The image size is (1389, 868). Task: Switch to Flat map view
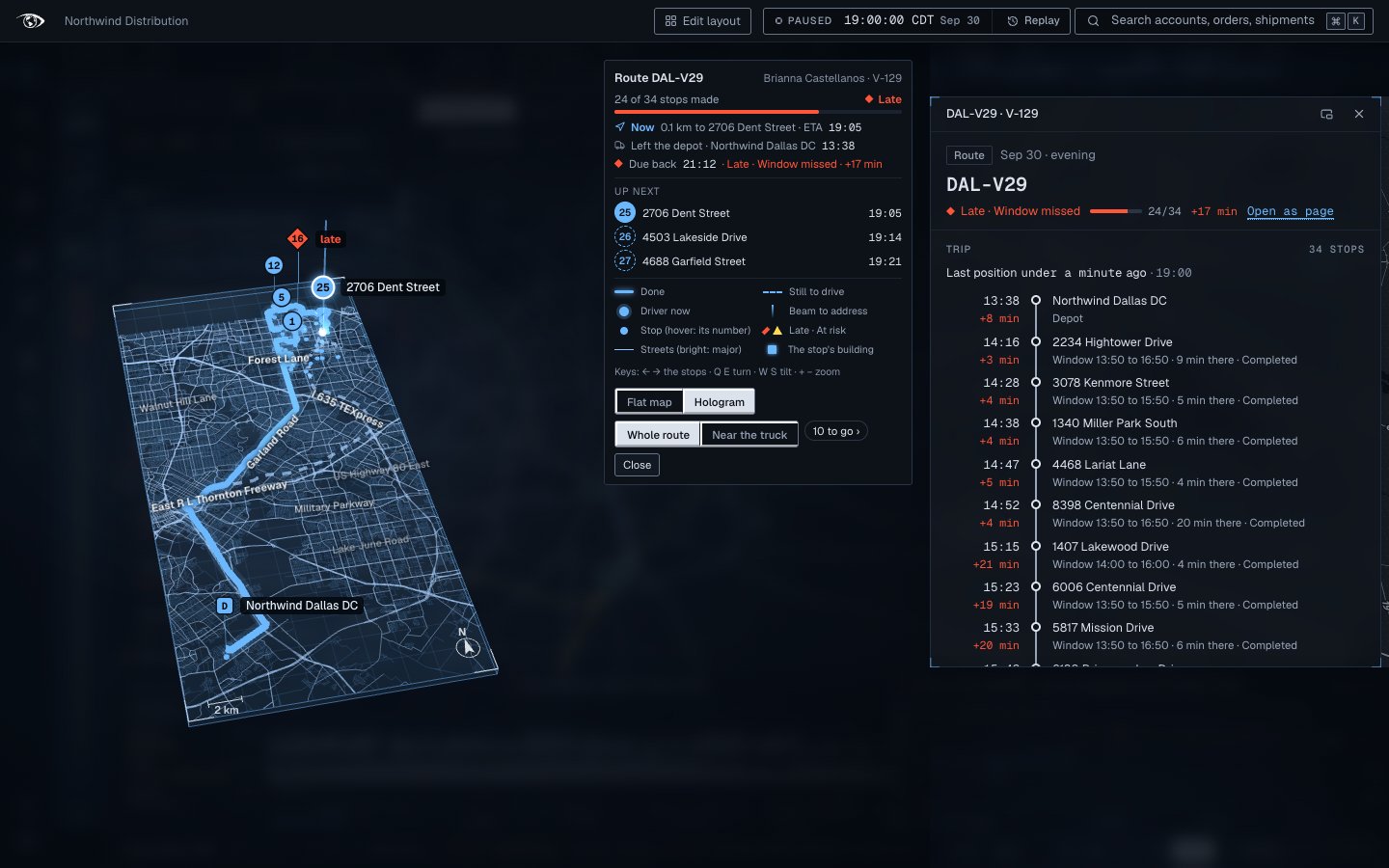tap(649, 402)
